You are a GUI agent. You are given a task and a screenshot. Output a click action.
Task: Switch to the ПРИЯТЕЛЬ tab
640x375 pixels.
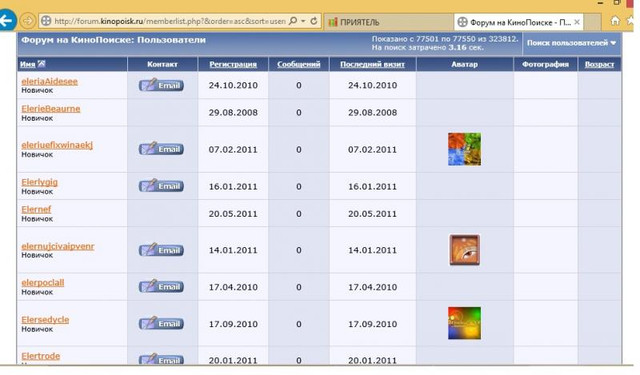coord(388,22)
